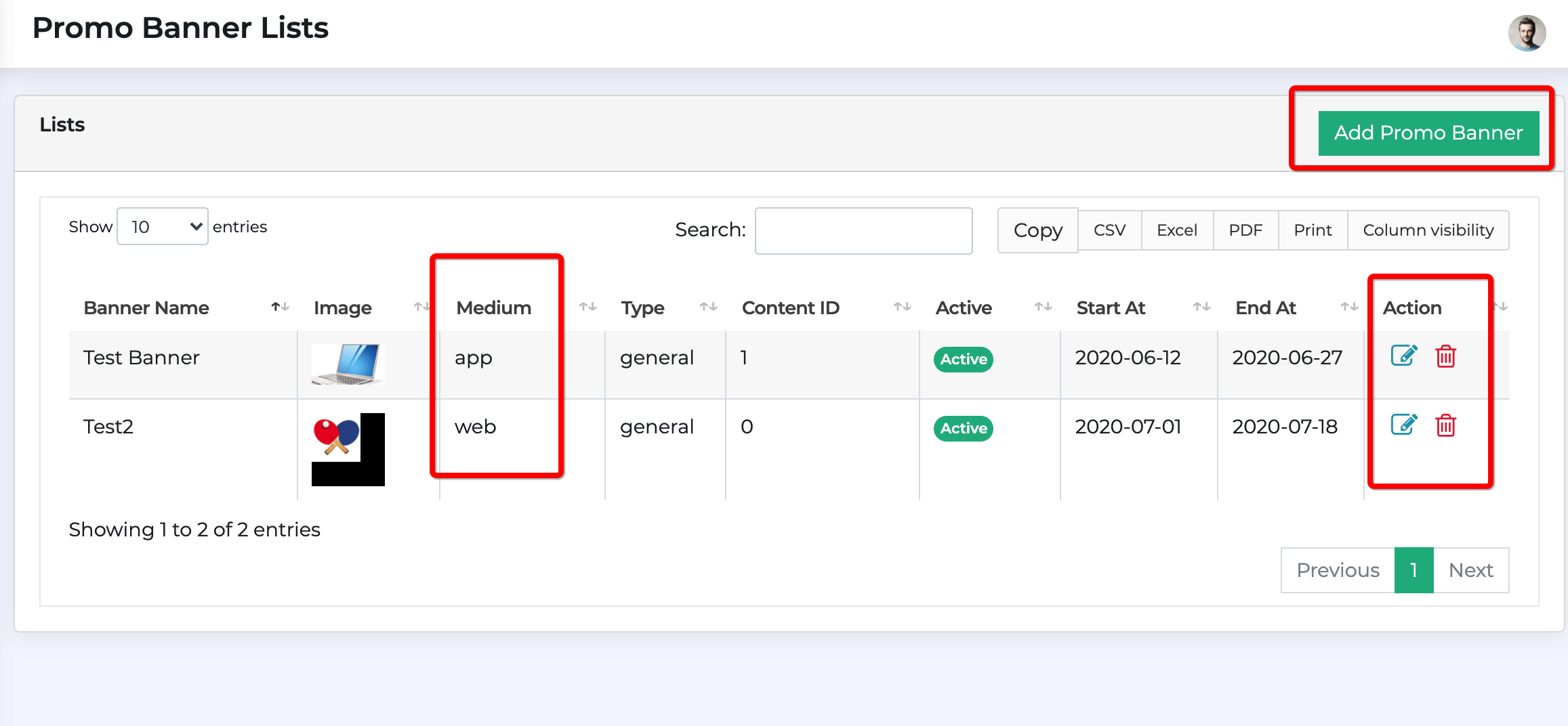Delete the Test Banner row
This screenshot has width=1568, height=726.
click(1445, 356)
